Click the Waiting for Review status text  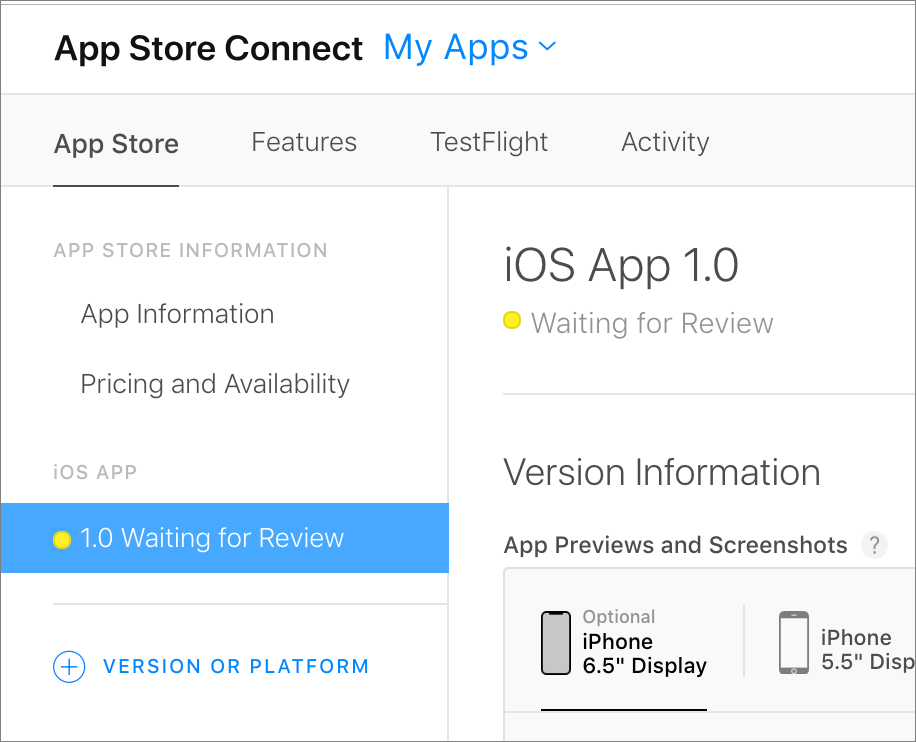click(652, 323)
